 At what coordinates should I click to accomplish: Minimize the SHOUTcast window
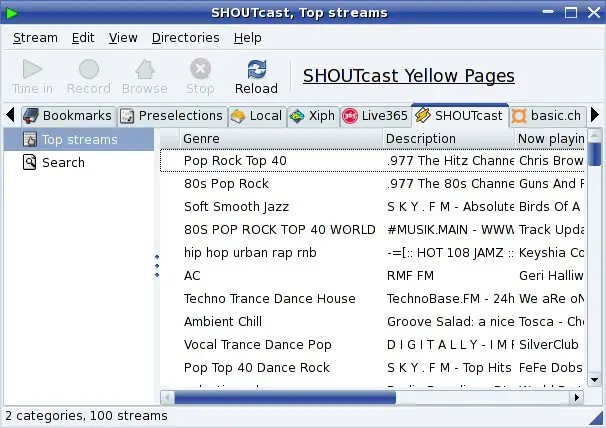click(x=548, y=12)
